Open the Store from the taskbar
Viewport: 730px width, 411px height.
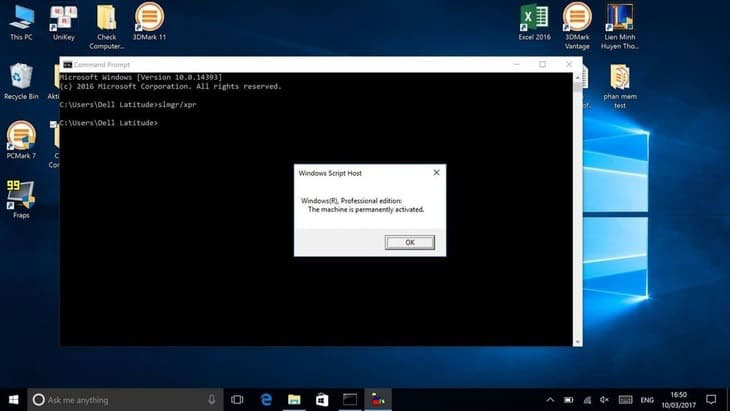(322, 400)
